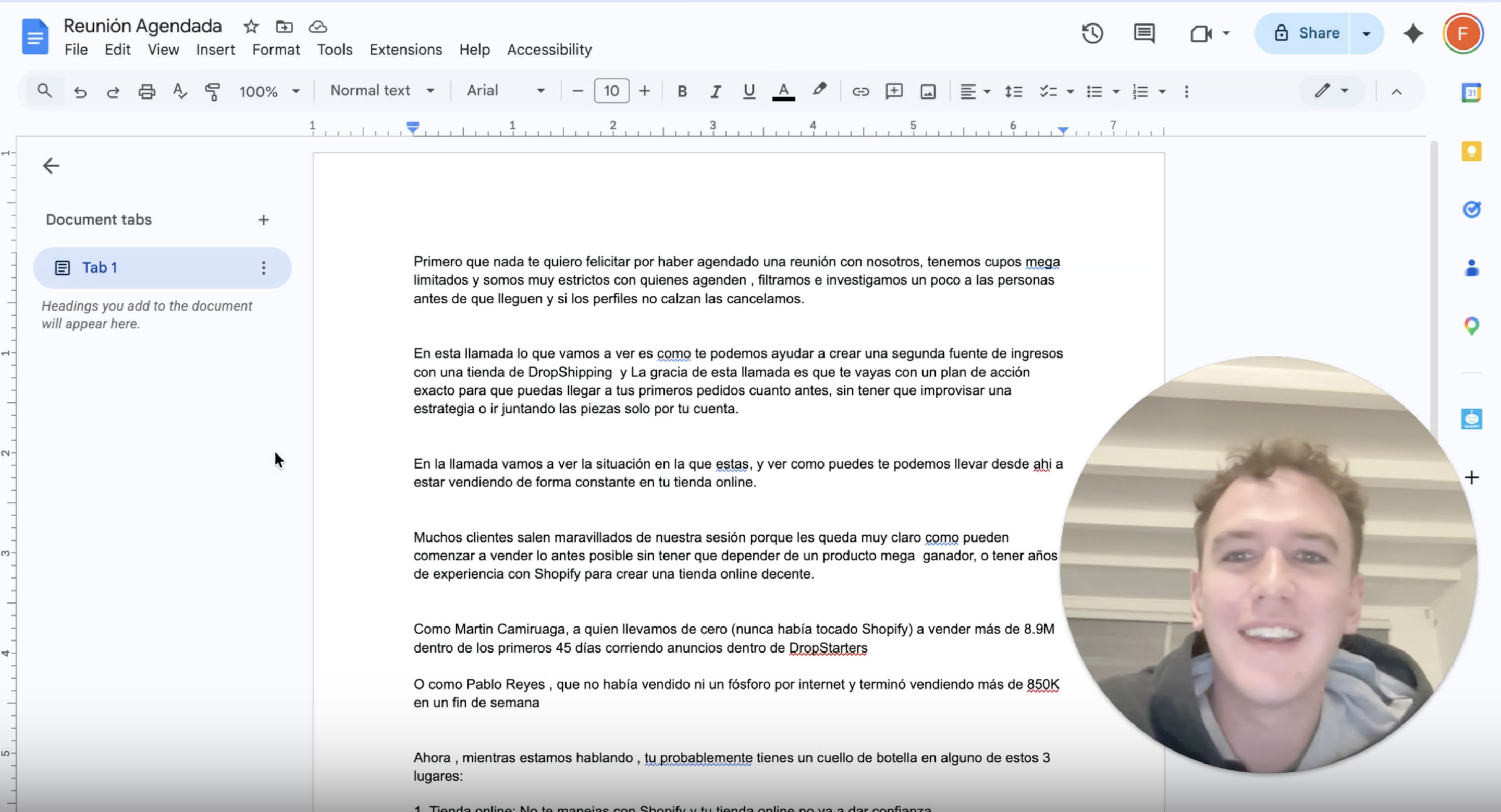The image size is (1501, 812).
Task: Open Google Calendar in the side panel
Action: coord(1471,92)
